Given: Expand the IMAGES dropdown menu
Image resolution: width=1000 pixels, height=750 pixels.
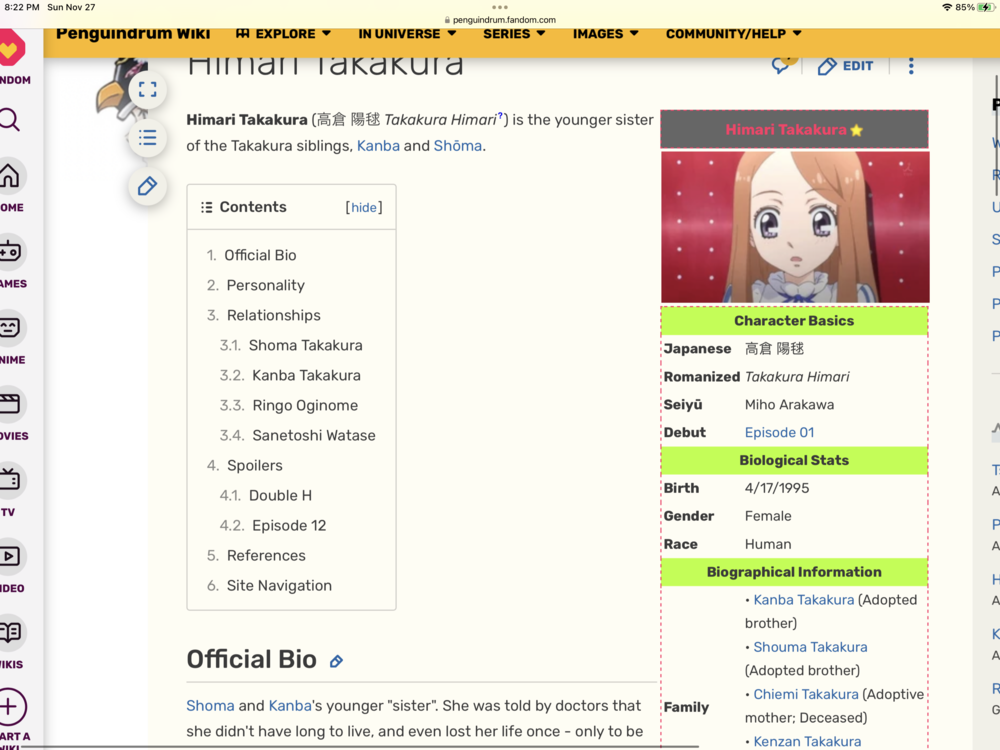Looking at the screenshot, I should click(605, 34).
